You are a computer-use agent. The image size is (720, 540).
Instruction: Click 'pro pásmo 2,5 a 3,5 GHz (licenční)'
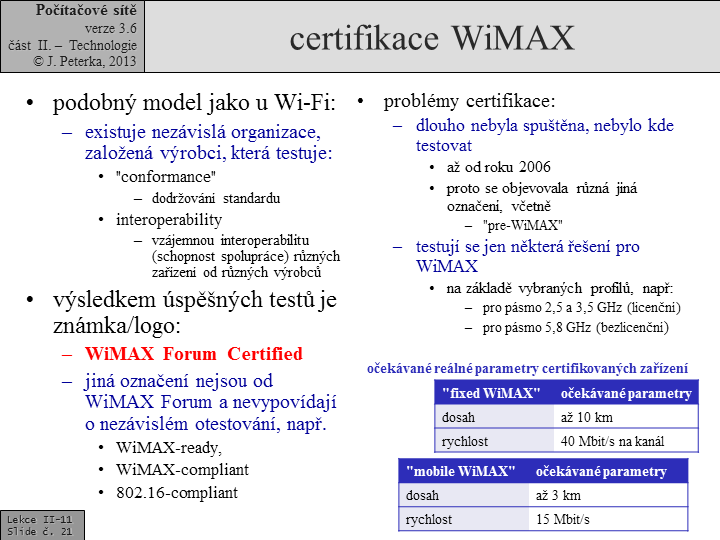click(581, 308)
